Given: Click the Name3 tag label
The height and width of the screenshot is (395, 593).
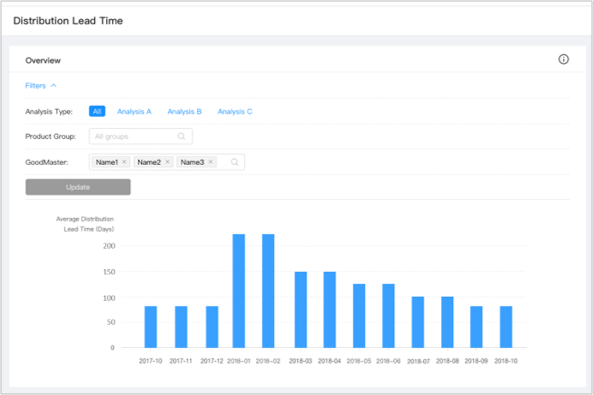Looking at the screenshot, I should click(192, 162).
